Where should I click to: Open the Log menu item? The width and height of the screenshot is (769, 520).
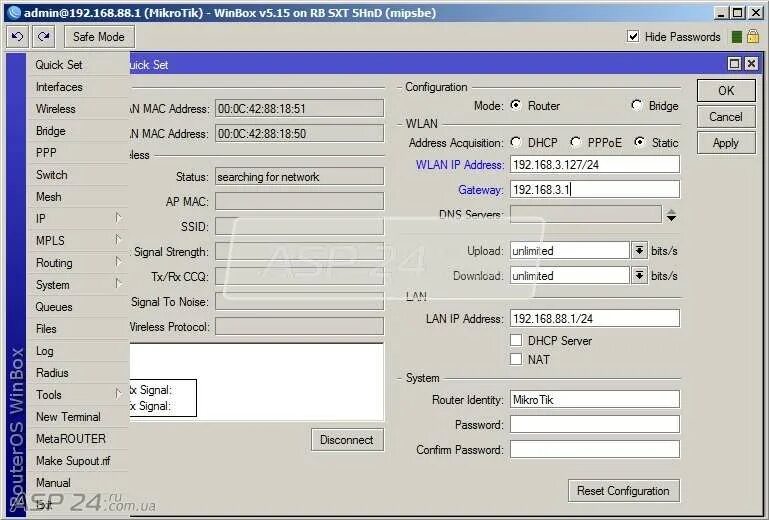click(78, 351)
